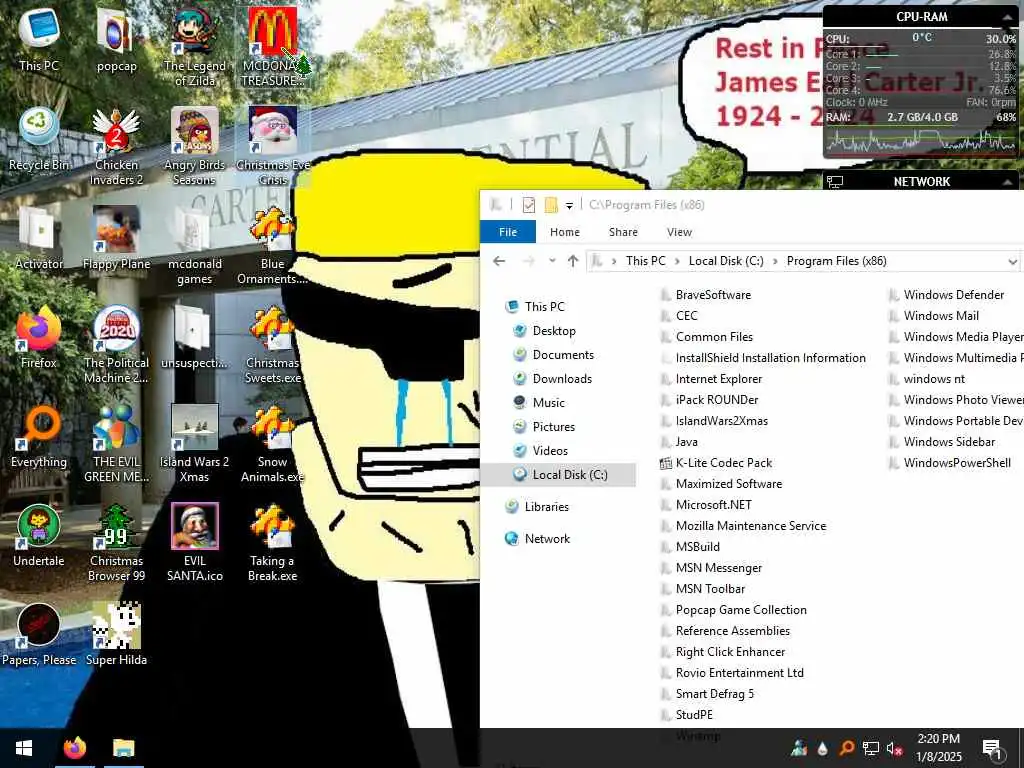Image resolution: width=1024 pixels, height=768 pixels.
Task: Go up one folder level
Action: tap(573, 261)
